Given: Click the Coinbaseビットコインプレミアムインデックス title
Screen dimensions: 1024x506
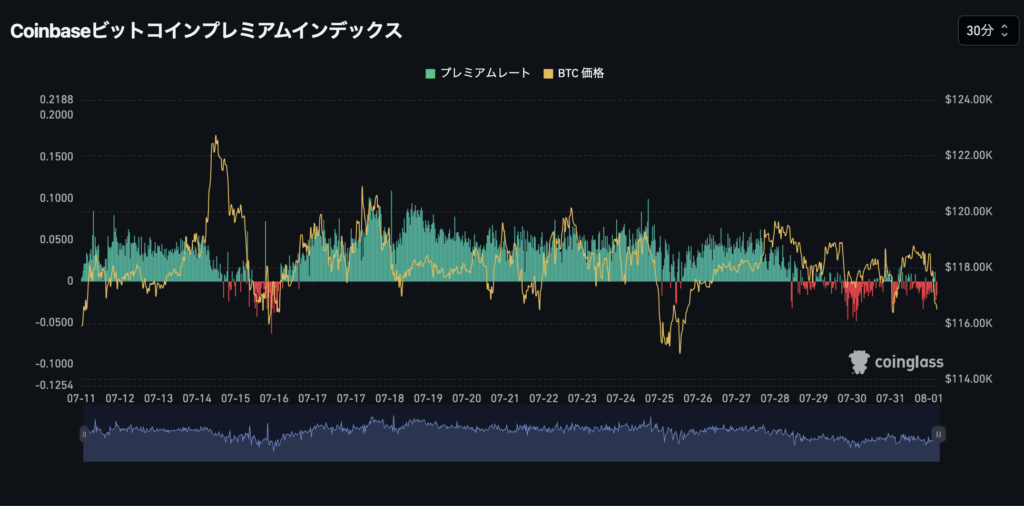Looking at the screenshot, I should tap(206, 31).
